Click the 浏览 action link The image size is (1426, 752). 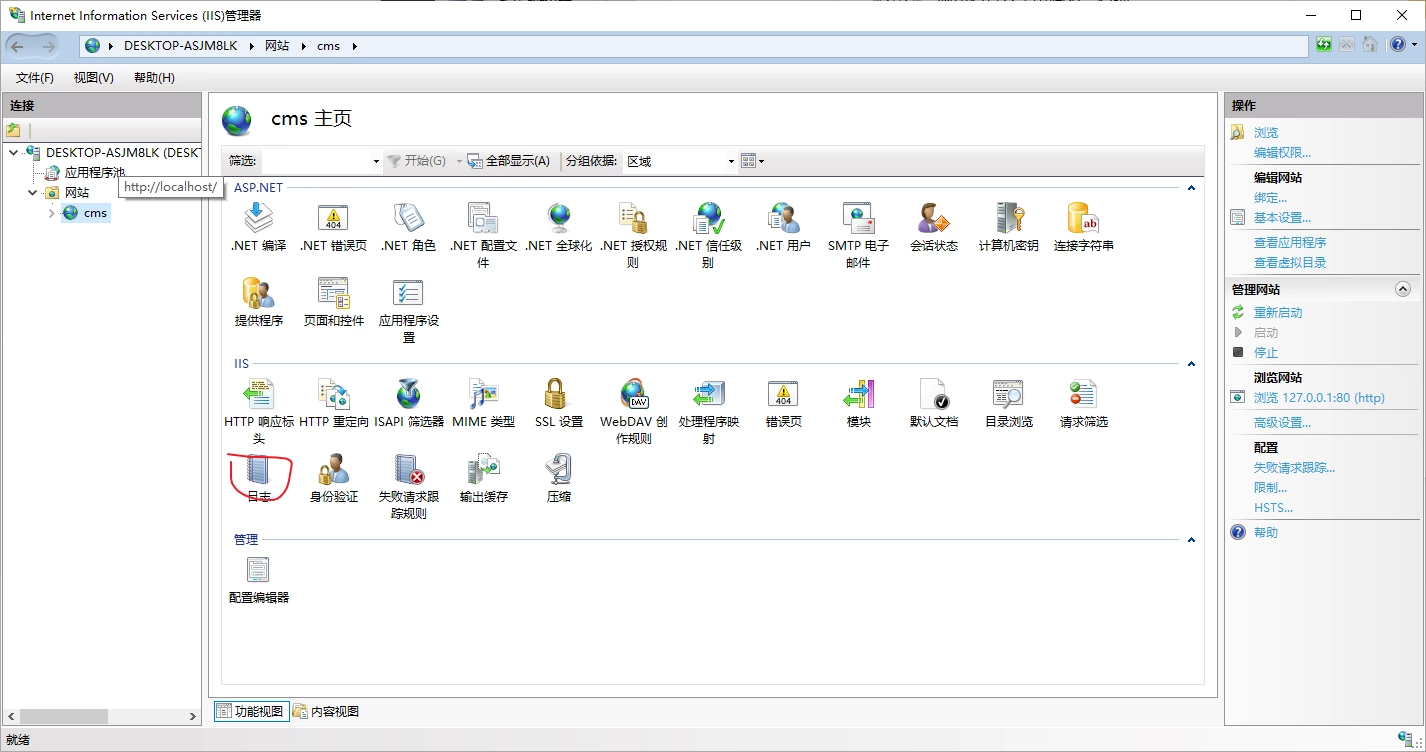pyautogui.click(x=1266, y=132)
